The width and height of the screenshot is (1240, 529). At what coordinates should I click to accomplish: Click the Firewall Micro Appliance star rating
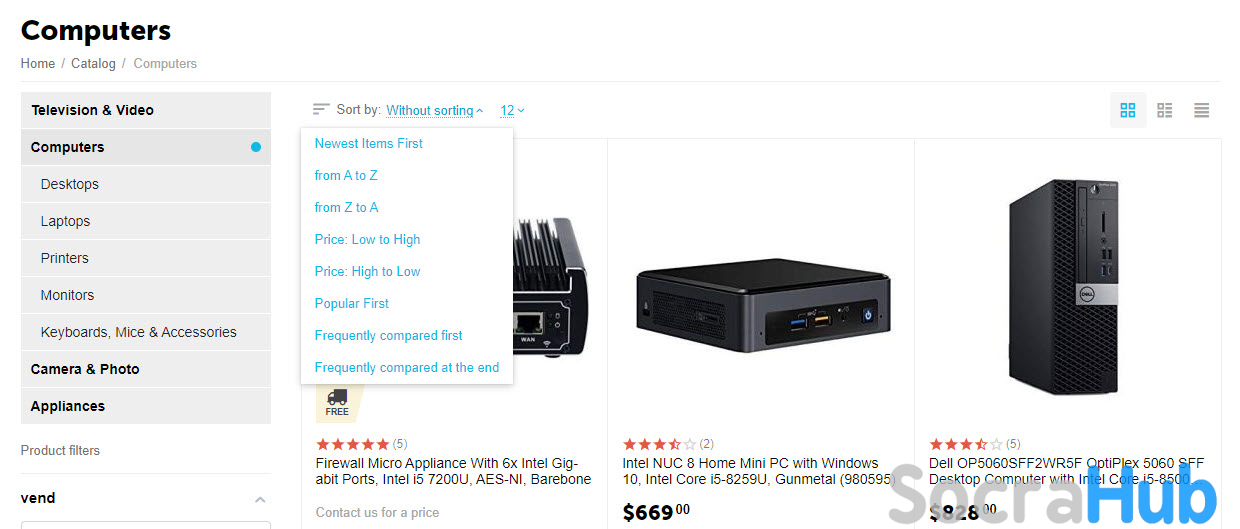coord(352,444)
